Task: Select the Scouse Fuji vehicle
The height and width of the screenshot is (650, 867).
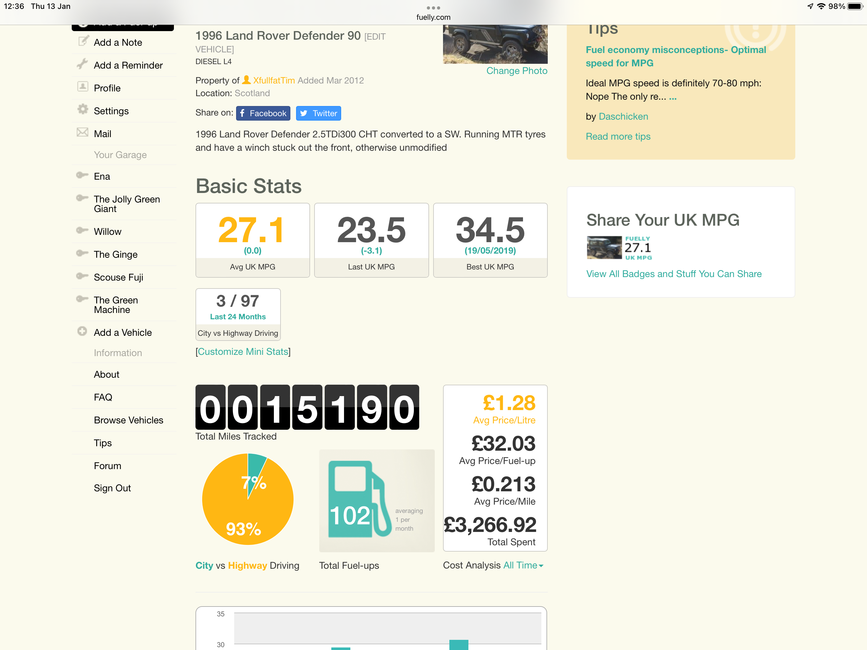Action: pos(118,277)
